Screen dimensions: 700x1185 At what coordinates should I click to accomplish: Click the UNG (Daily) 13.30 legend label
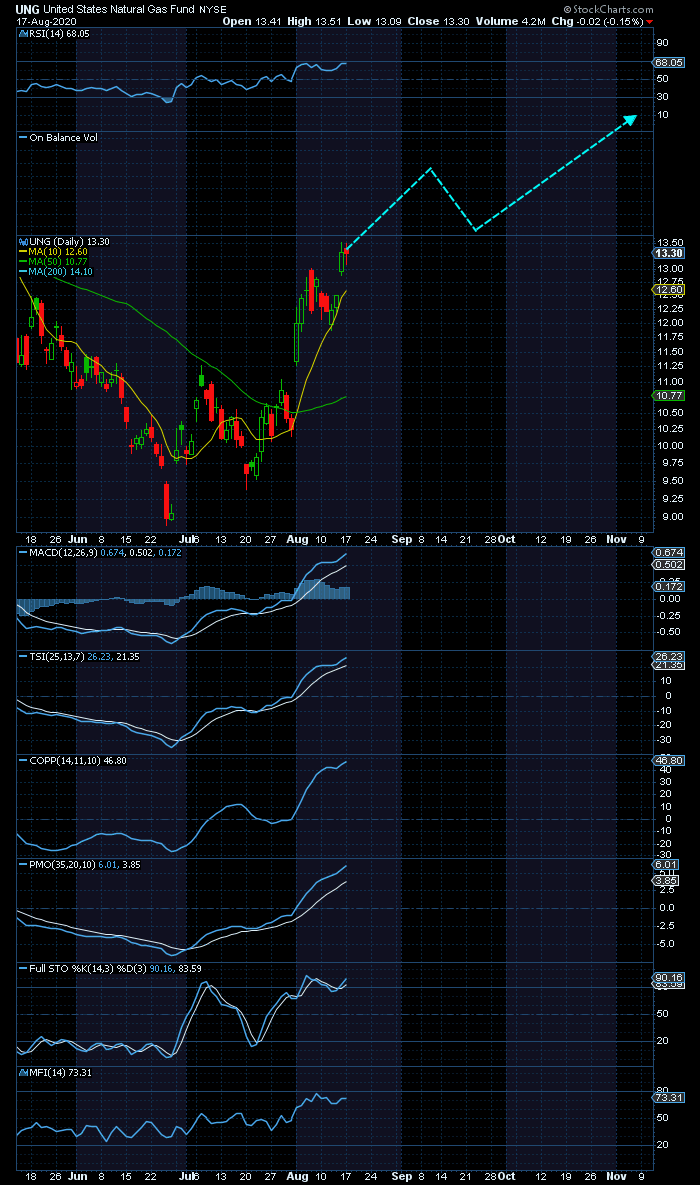69,242
